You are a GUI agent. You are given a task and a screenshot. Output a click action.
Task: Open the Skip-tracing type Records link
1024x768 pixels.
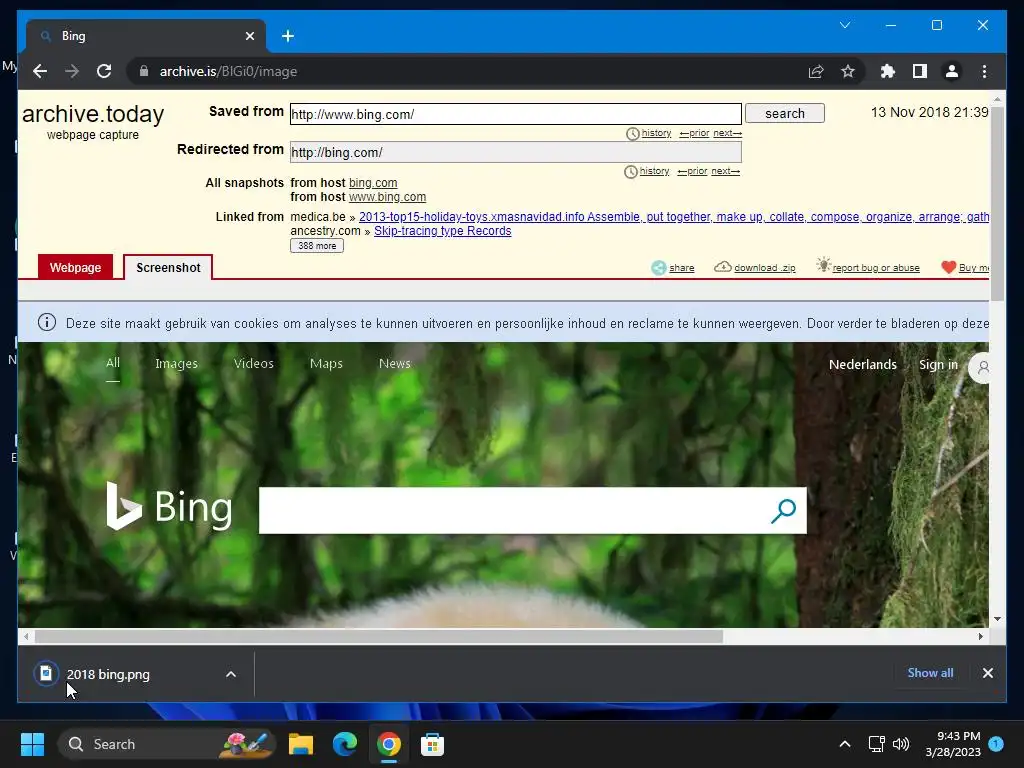pyautogui.click(x=442, y=231)
